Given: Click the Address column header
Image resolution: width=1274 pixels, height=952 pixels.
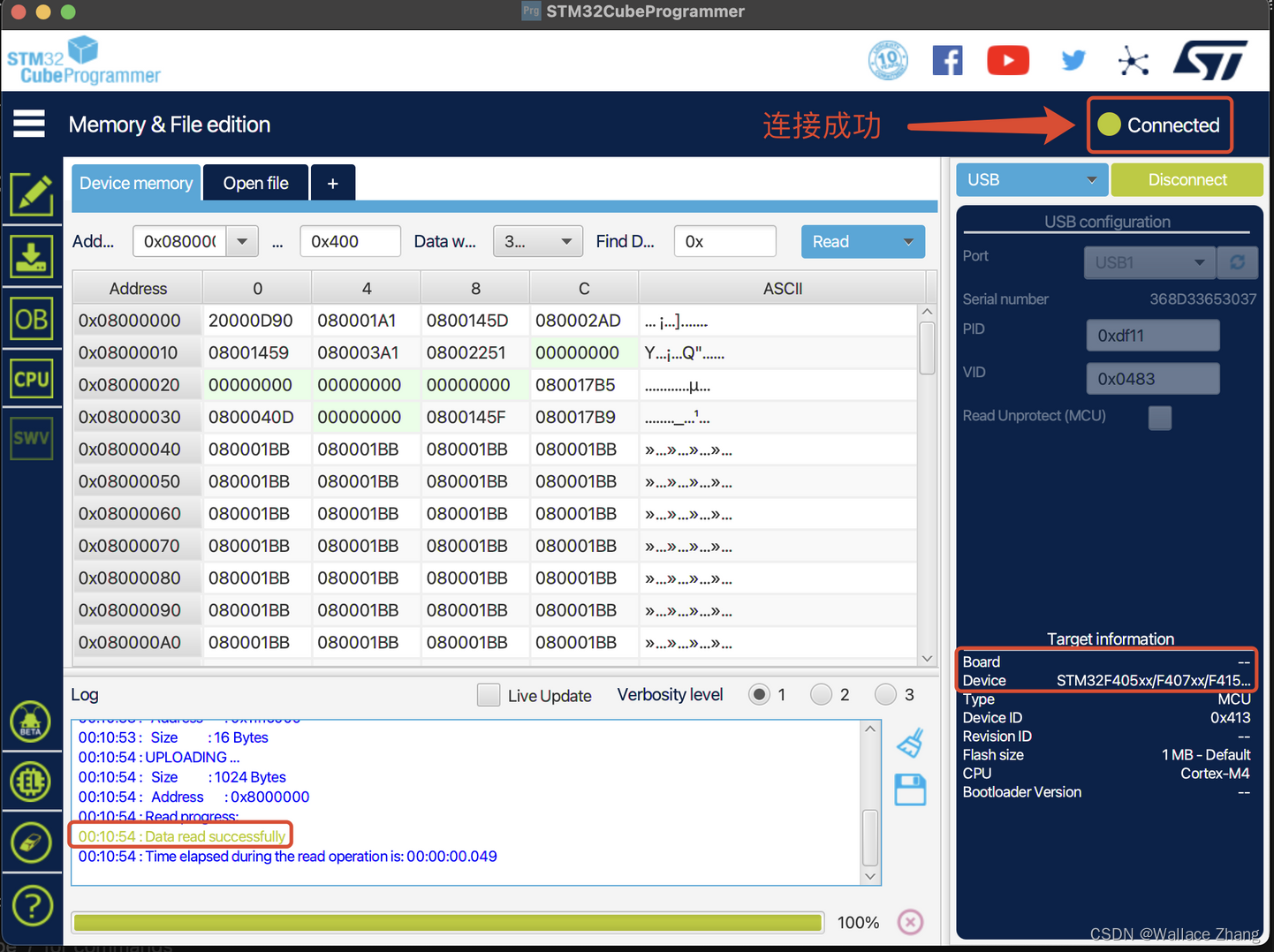Looking at the screenshot, I should pos(138,288).
